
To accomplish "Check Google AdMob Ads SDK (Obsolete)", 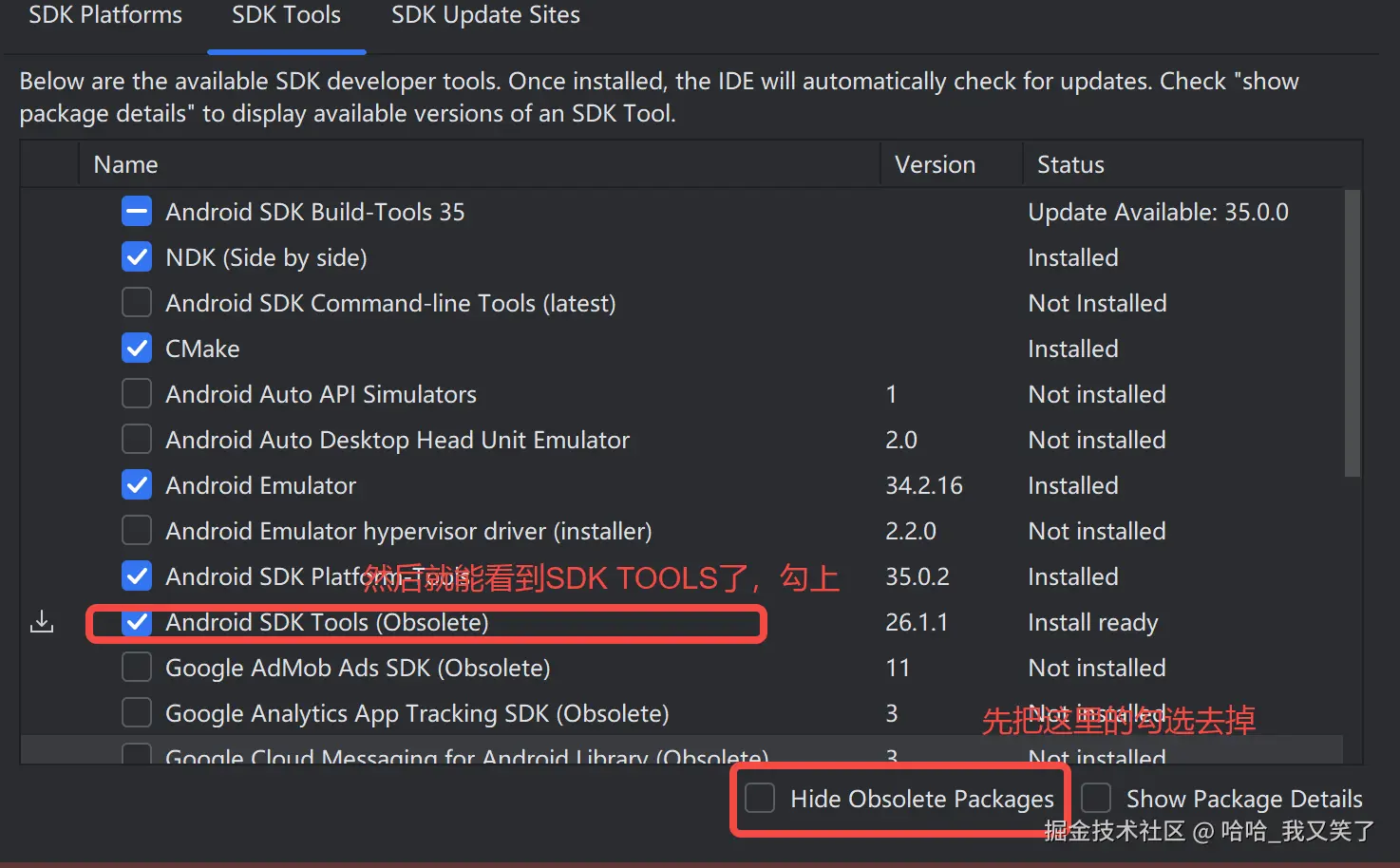I will [137, 668].
